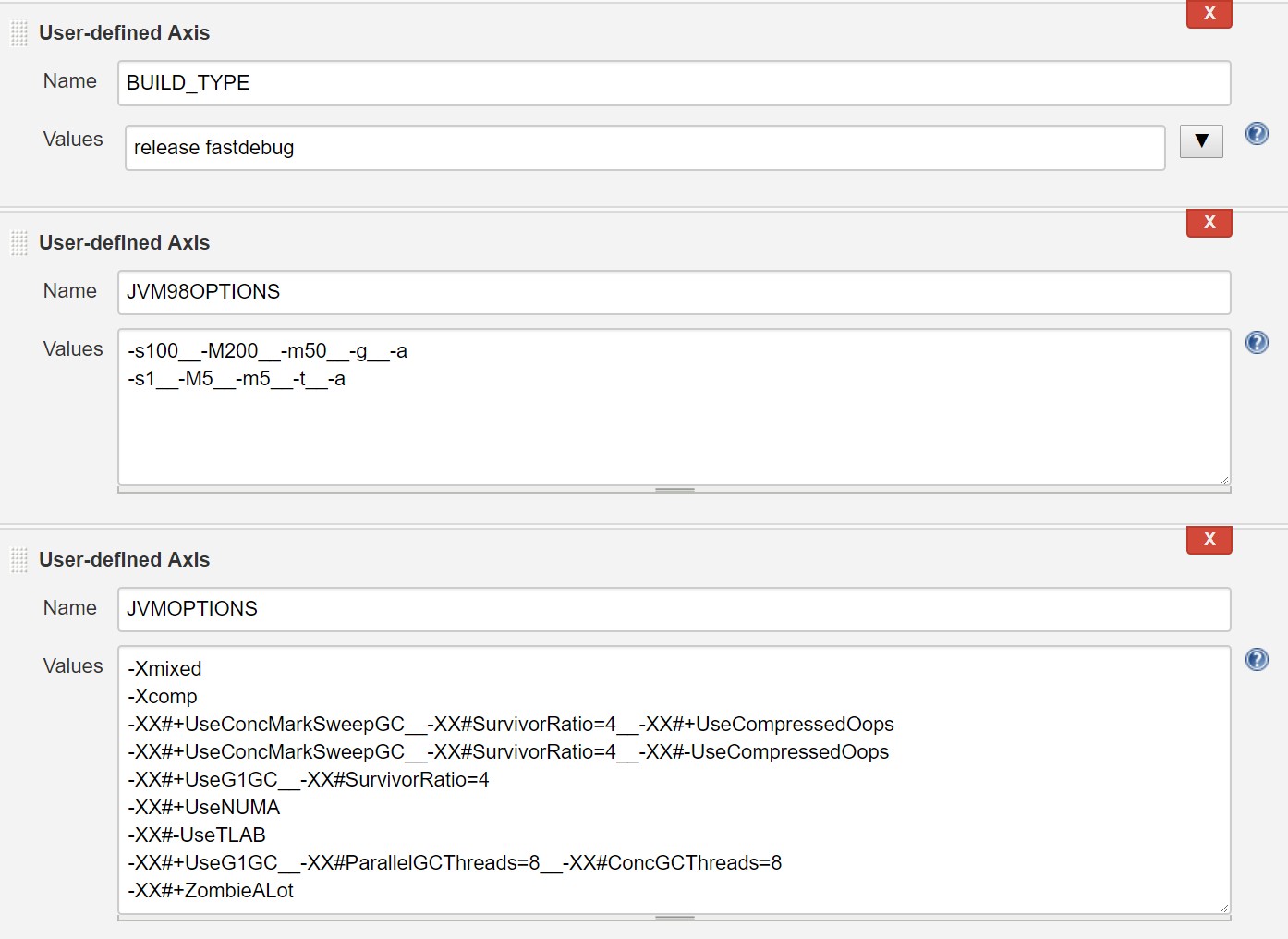This screenshot has width=1288, height=939.
Task: Click the 'release fastdebug' values field
Action: tap(644, 148)
